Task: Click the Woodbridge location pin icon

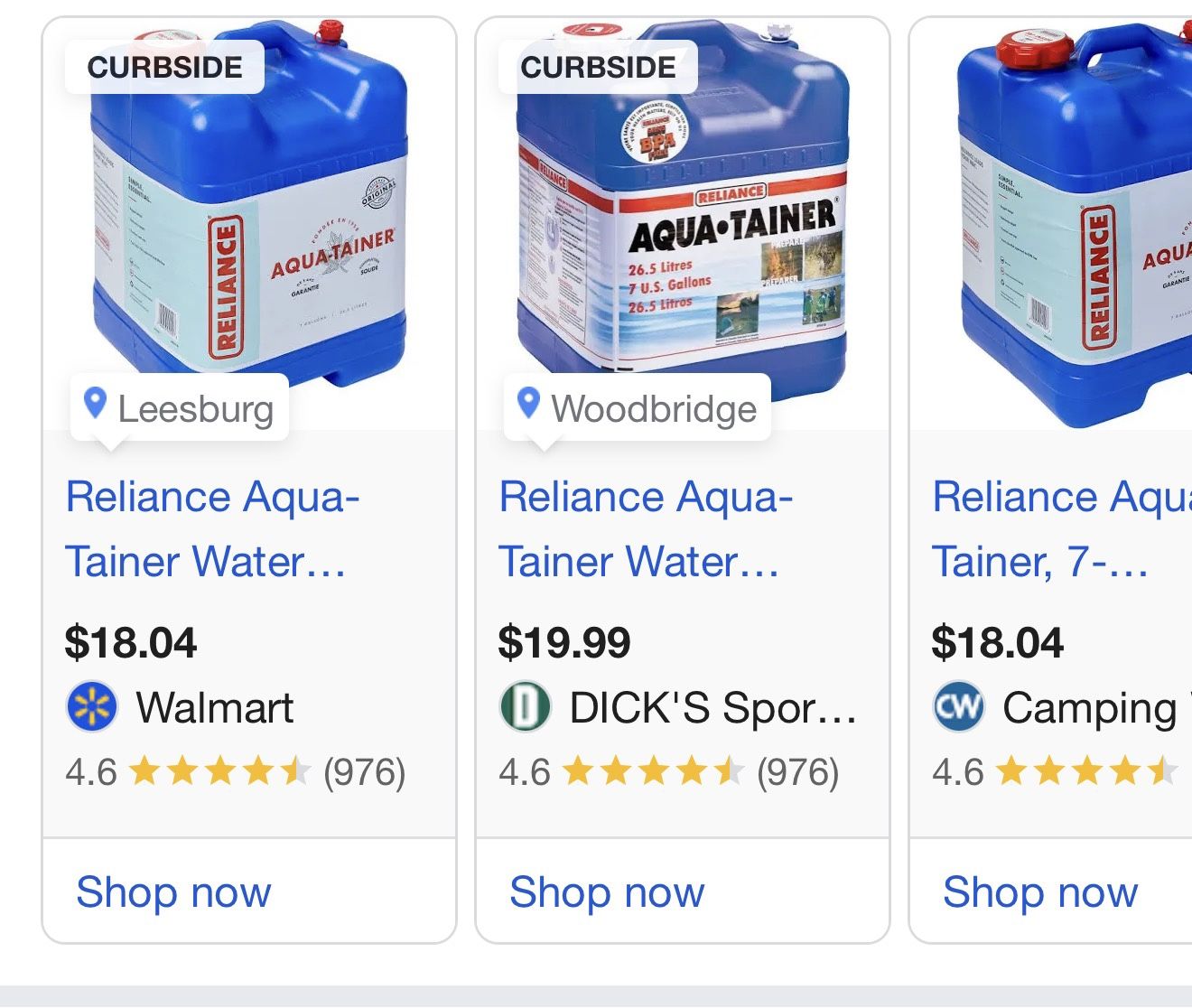Action: coord(532,406)
